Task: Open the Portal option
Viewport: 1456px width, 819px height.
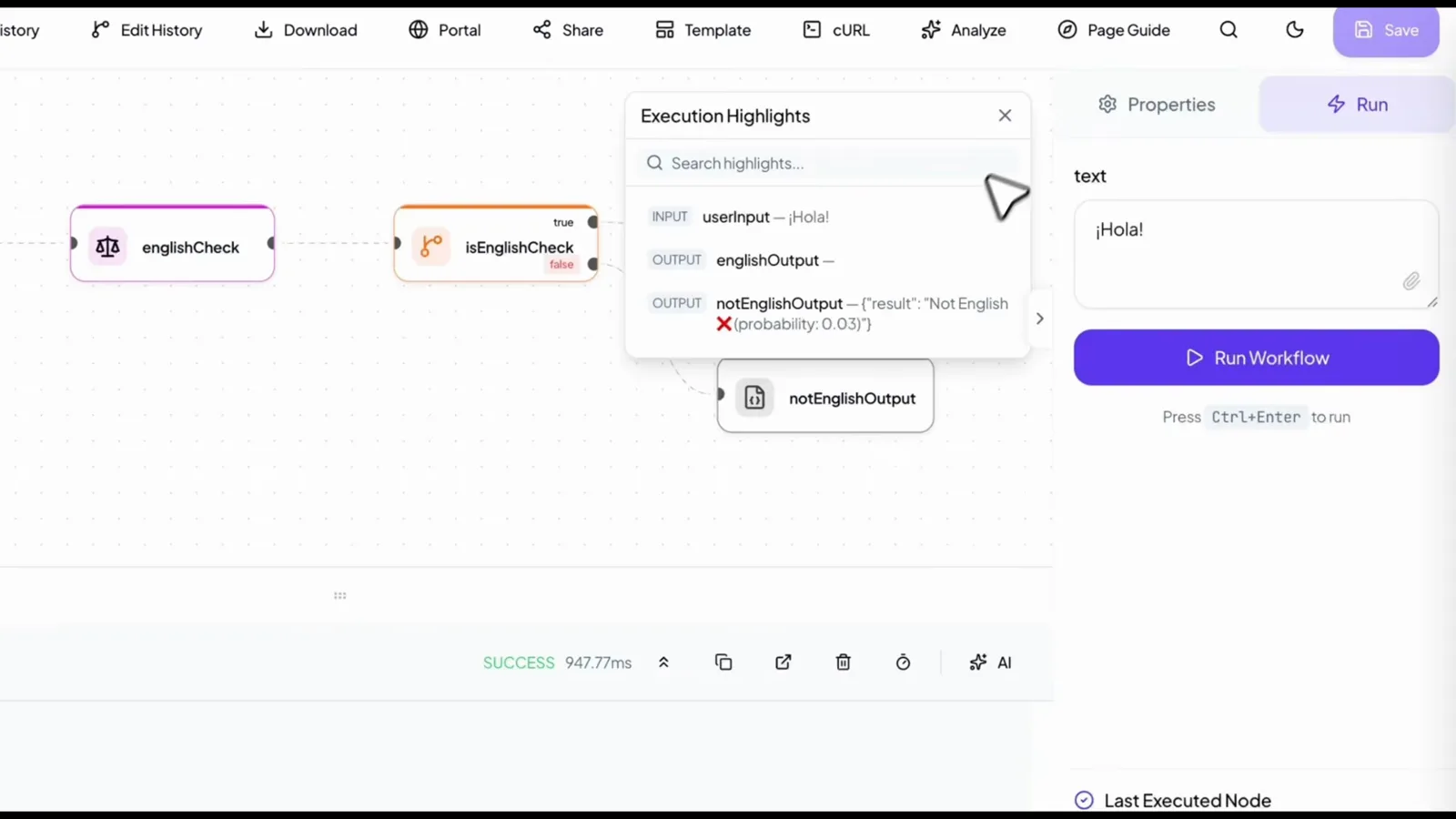Action: pyautogui.click(x=445, y=30)
